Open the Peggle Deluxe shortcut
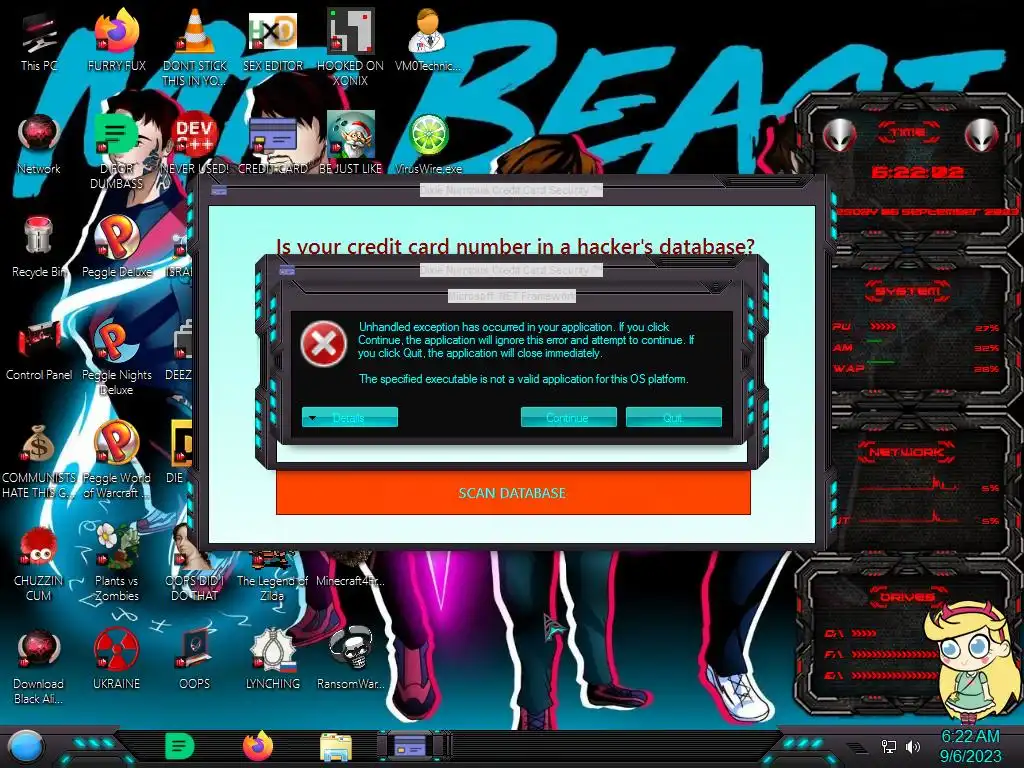Screen dimensions: 1024x768 [116, 248]
